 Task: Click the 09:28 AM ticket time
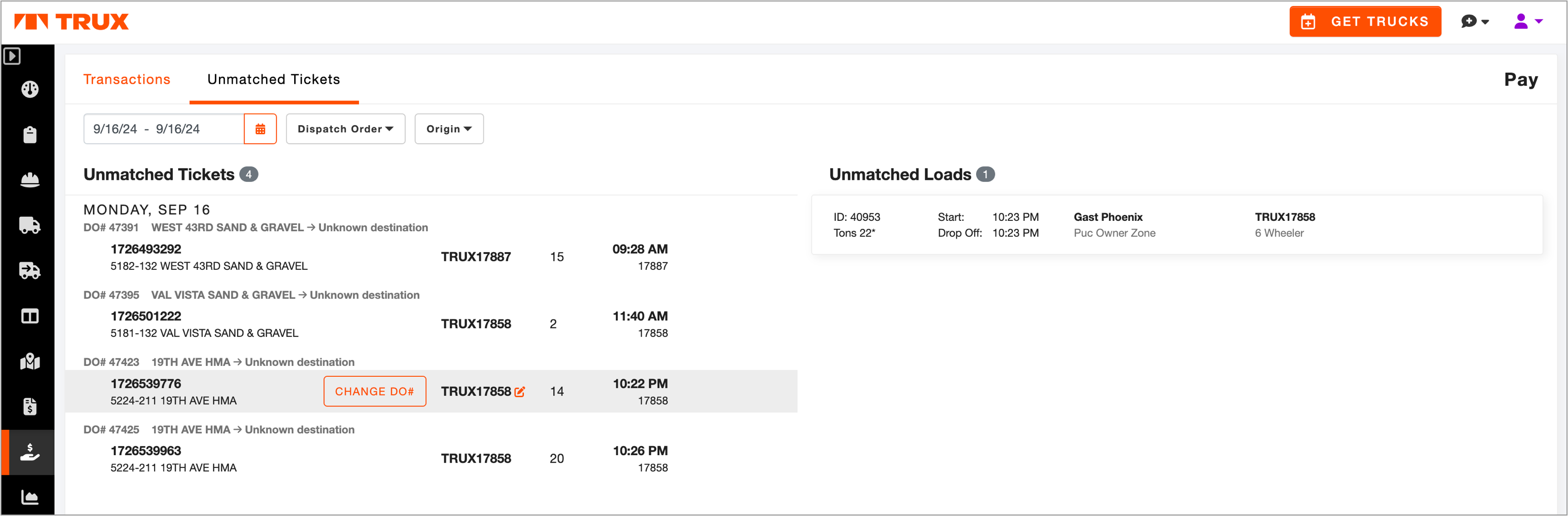point(640,250)
